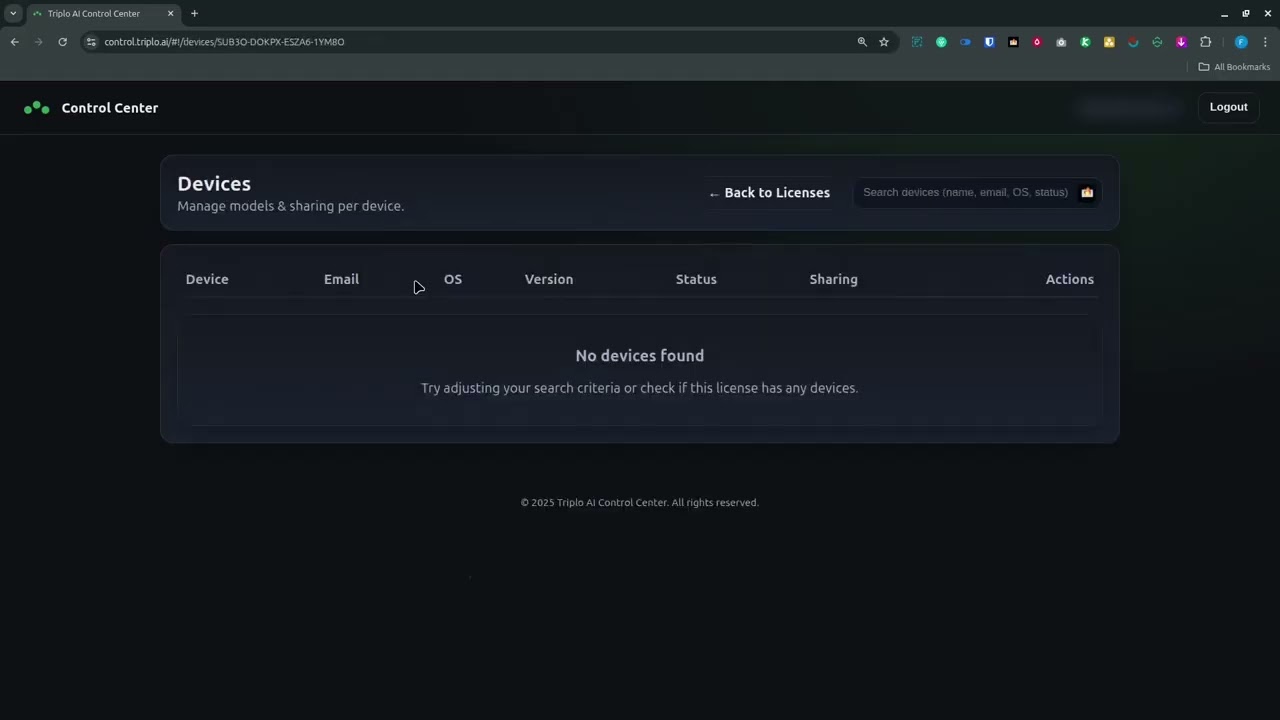Click the Device column header
The width and height of the screenshot is (1280, 720).
pyautogui.click(x=207, y=279)
